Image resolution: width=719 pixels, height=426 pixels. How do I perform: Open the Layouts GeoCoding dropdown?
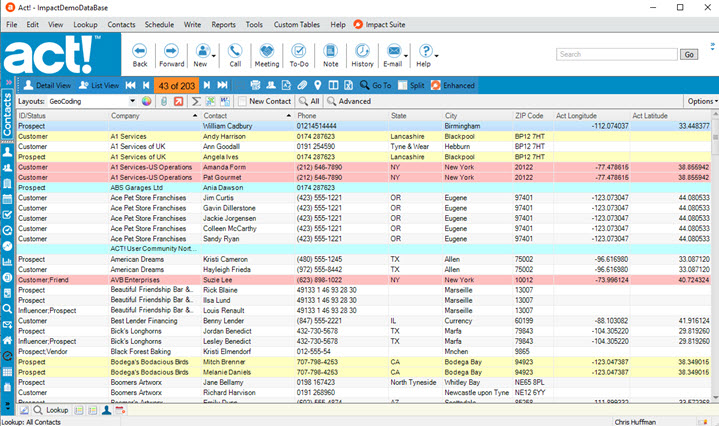coord(133,101)
